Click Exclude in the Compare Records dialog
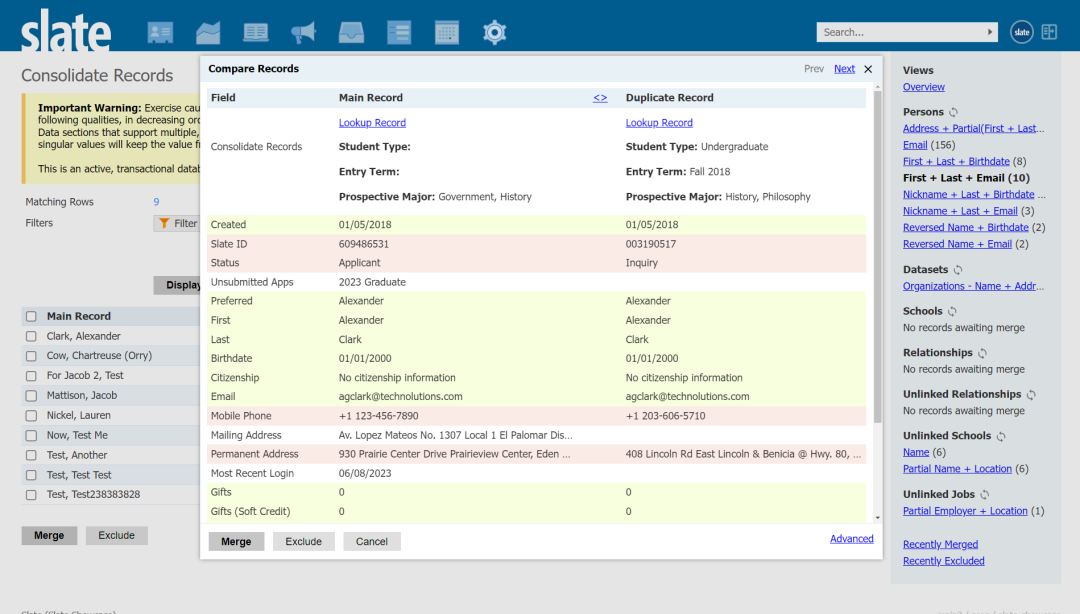Viewport: 1080px width, 614px height. tap(304, 542)
